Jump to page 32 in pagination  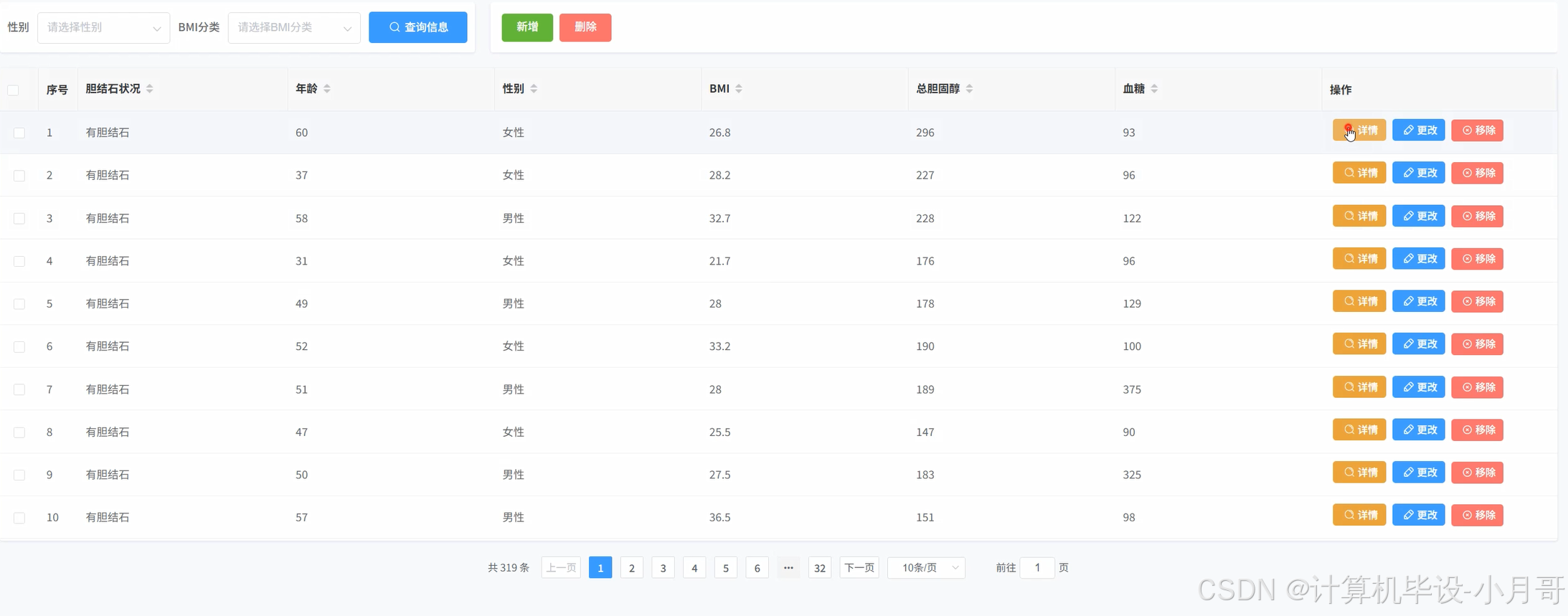pos(820,568)
